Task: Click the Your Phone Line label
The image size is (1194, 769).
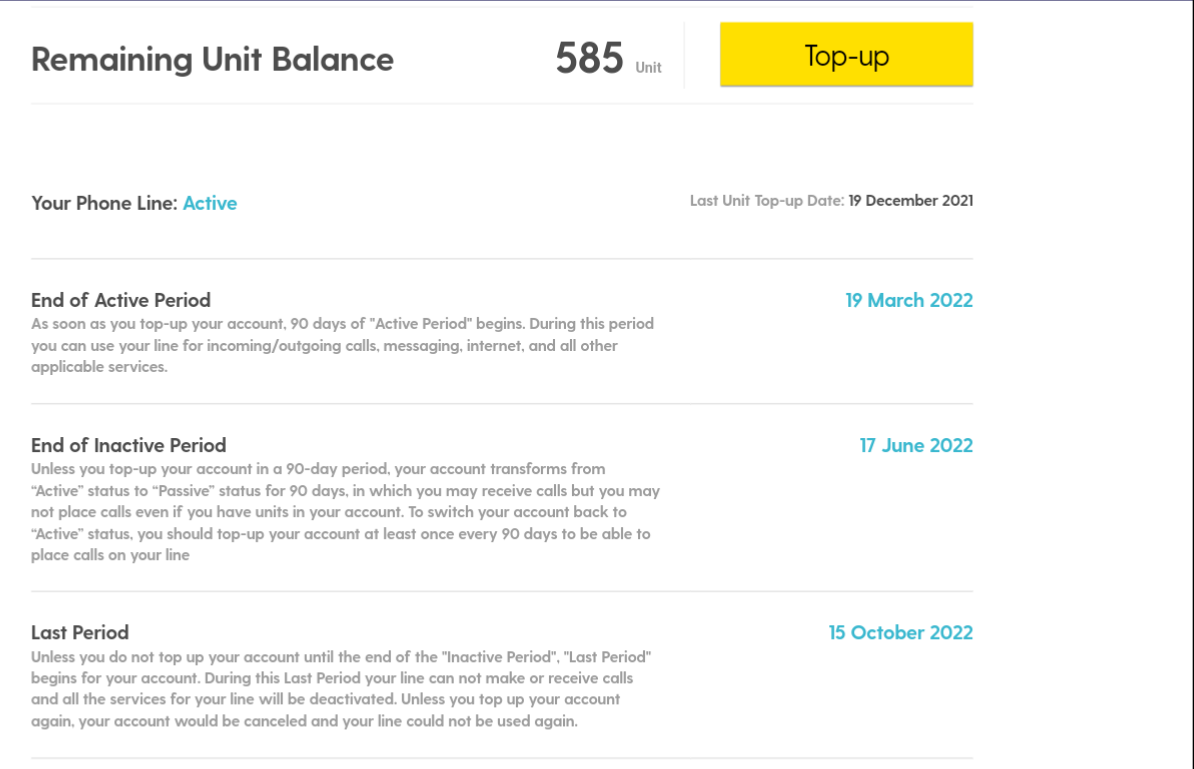Action: (x=104, y=203)
